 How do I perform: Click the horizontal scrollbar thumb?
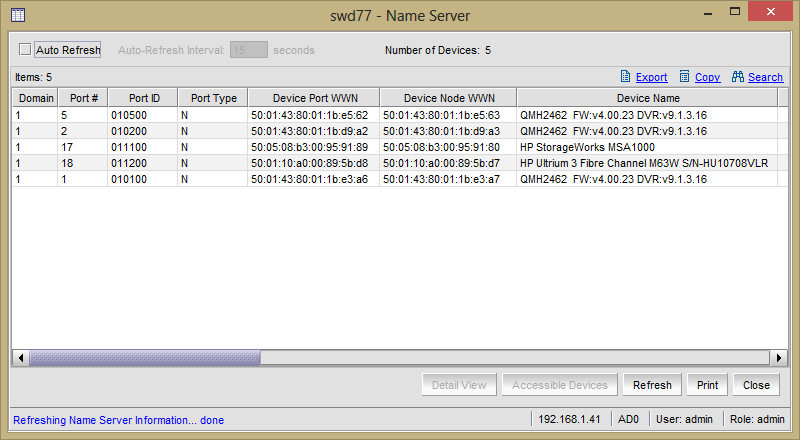(x=145, y=358)
